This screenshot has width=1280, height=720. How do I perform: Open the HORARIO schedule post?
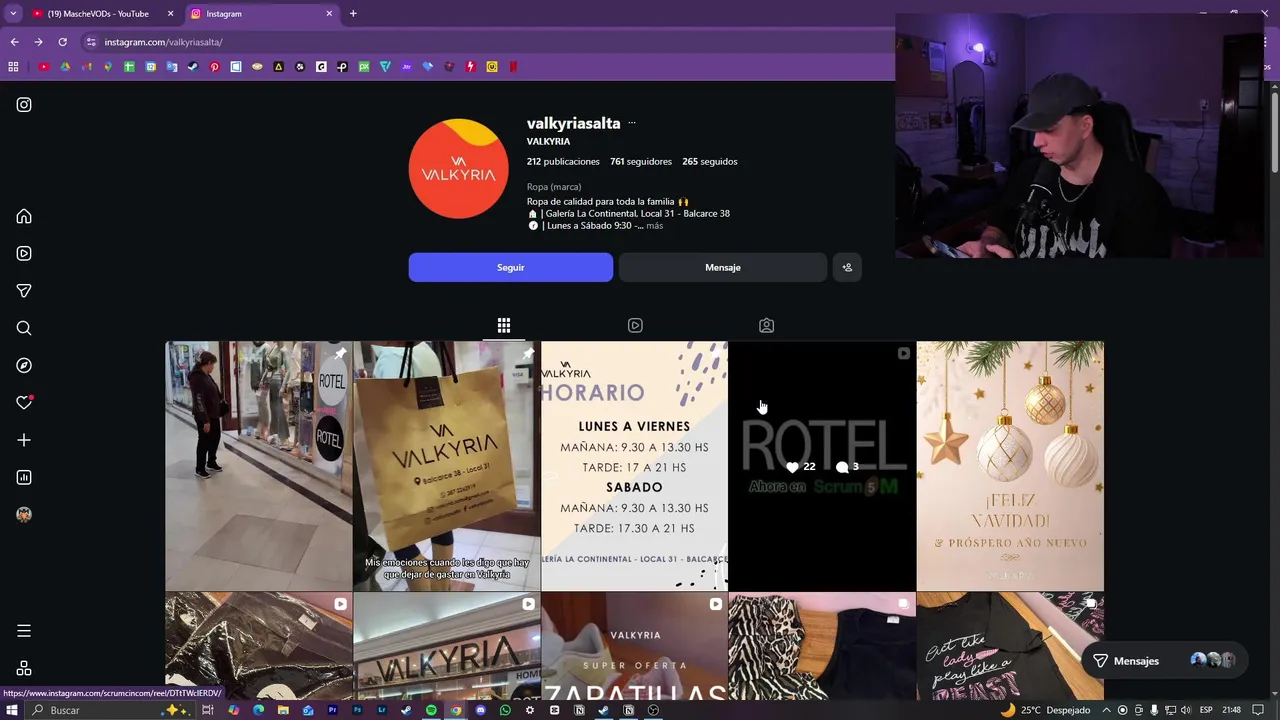click(634, 466)
